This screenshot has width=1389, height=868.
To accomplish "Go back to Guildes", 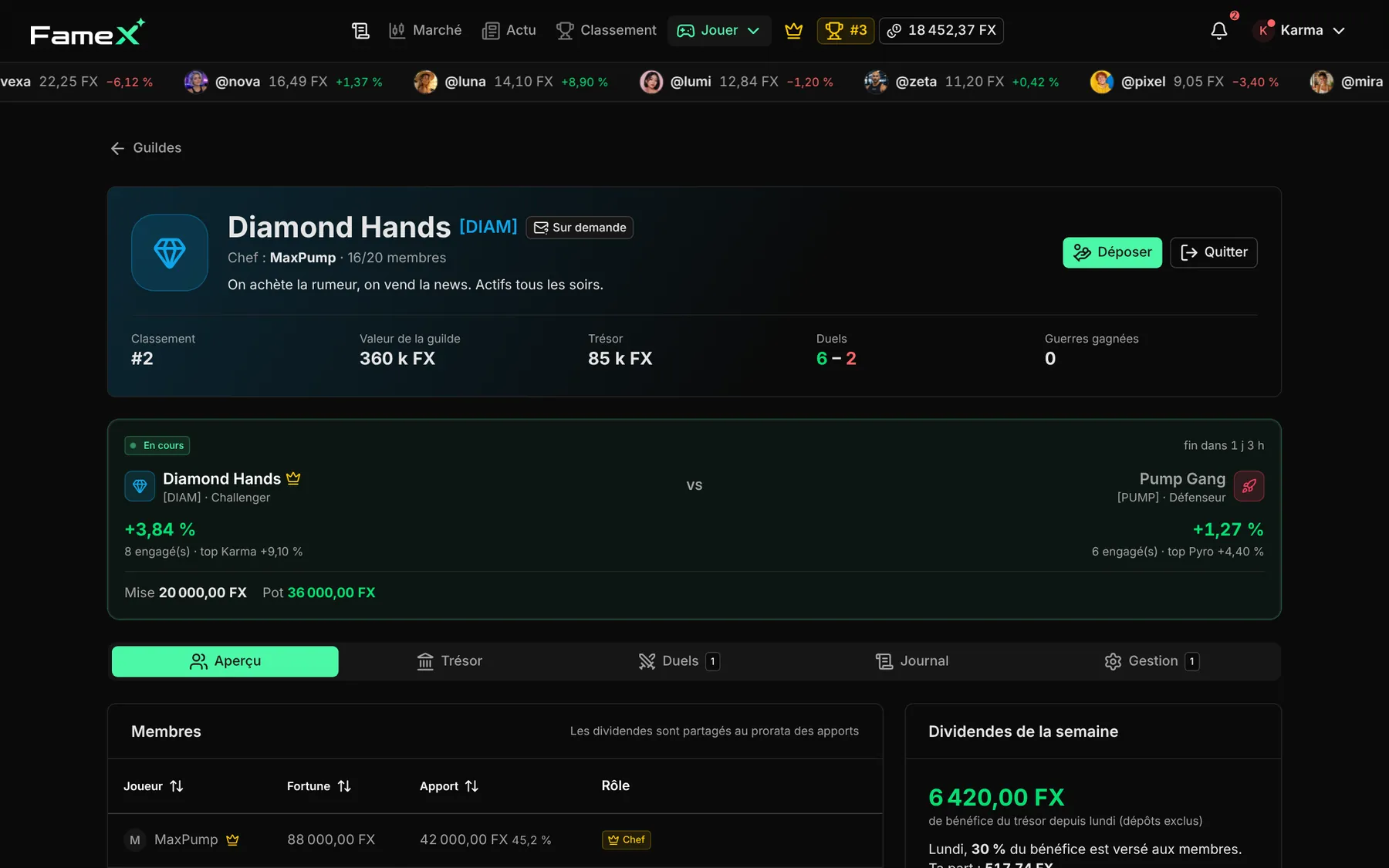I will (146, 148).
